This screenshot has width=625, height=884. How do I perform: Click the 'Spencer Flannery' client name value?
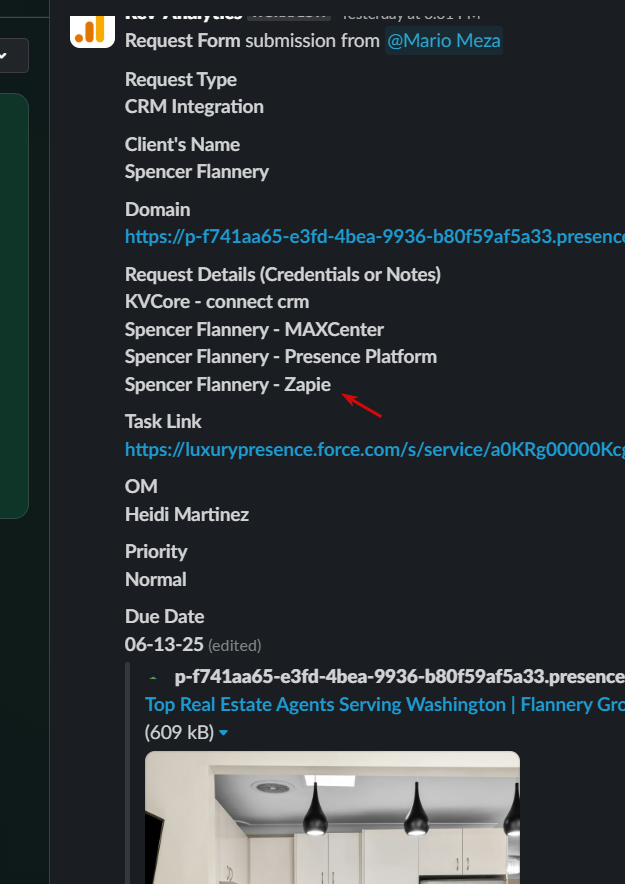tap(197, 171)
